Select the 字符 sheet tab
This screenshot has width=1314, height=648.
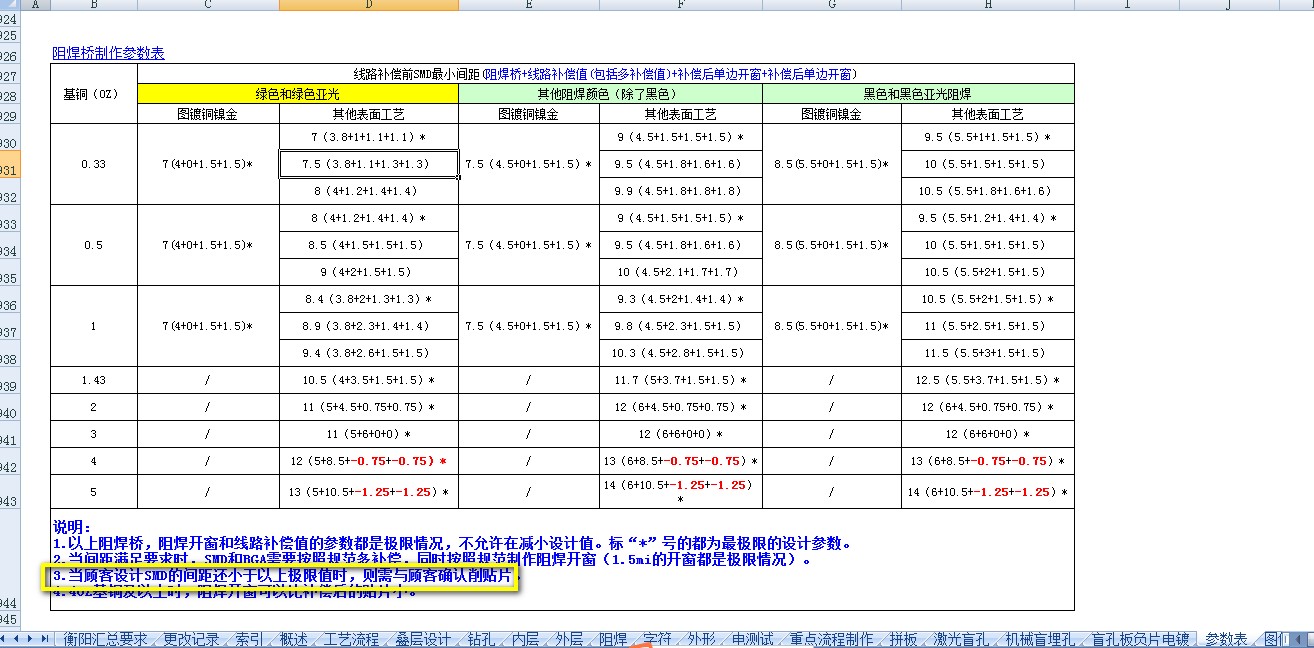(x=657, y=639)
